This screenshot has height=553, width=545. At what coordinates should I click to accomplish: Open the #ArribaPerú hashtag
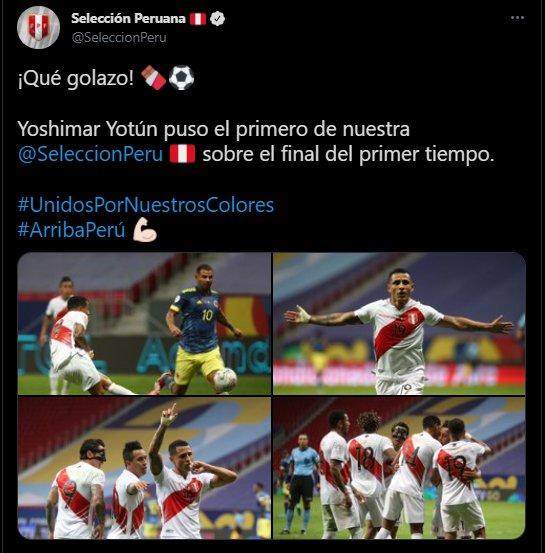pyautogui.click(x=72, y=230)
